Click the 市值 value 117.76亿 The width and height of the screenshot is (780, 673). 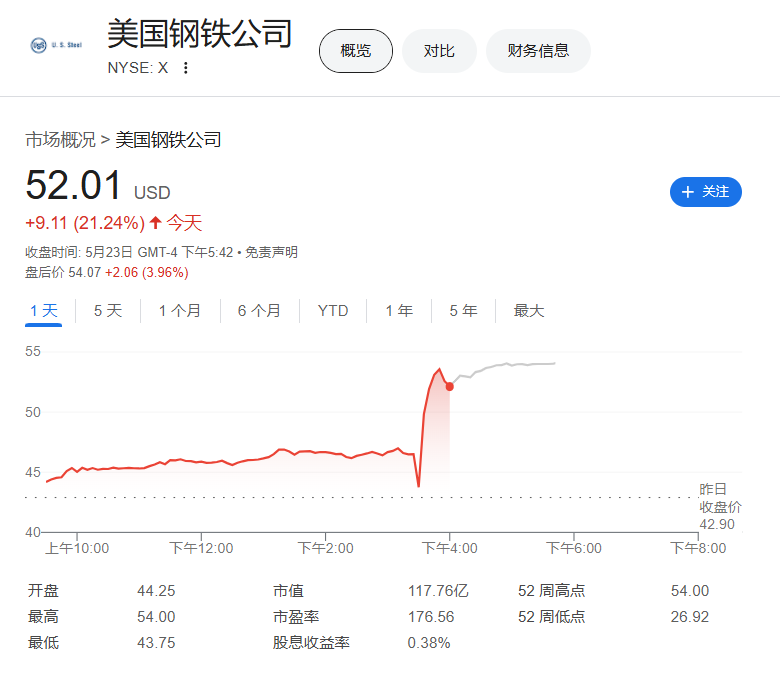(438, 591)
